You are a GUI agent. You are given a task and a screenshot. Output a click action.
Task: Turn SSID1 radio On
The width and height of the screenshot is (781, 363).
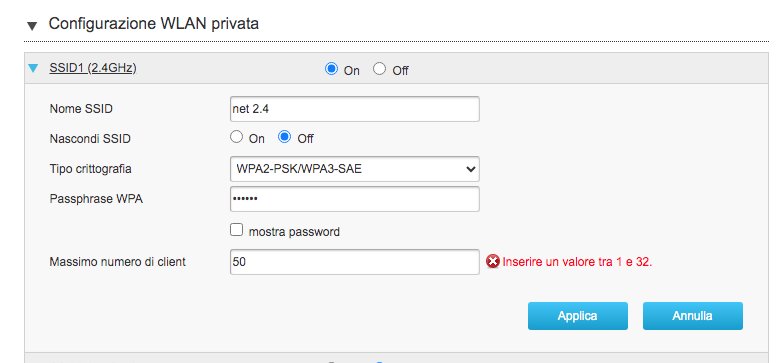331,69
